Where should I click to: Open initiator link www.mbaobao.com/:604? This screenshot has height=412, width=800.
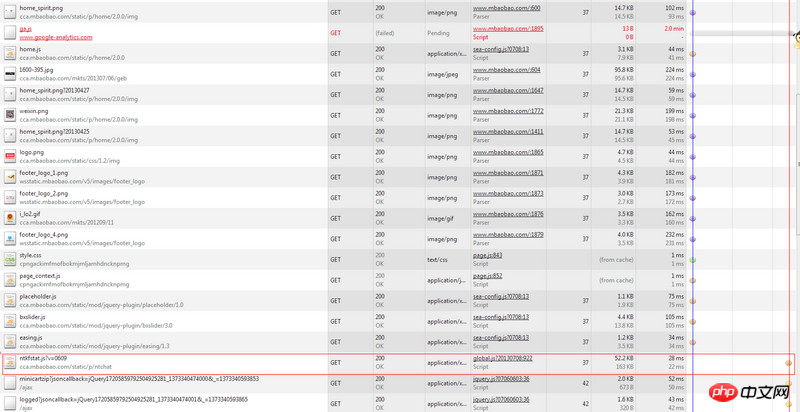point(507,70)
